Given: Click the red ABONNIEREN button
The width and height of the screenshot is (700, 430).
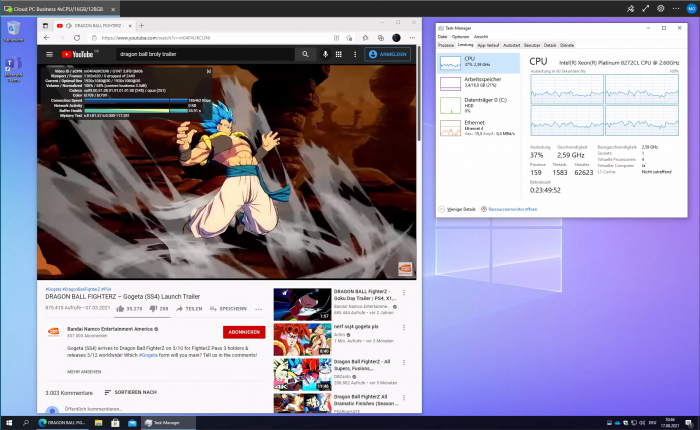Looking at the screenshot, I should point(244,332).
